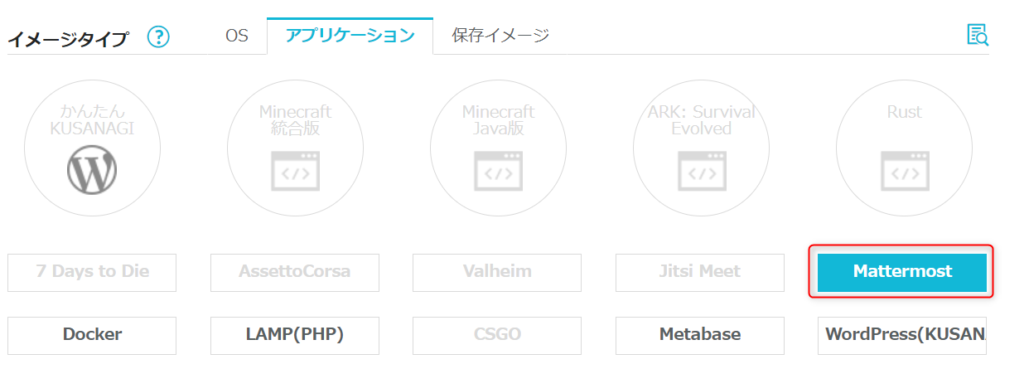Choose the Valheim application
Image resolution: width=1024 pixels, height=369 pixels.
click(497, 272)
